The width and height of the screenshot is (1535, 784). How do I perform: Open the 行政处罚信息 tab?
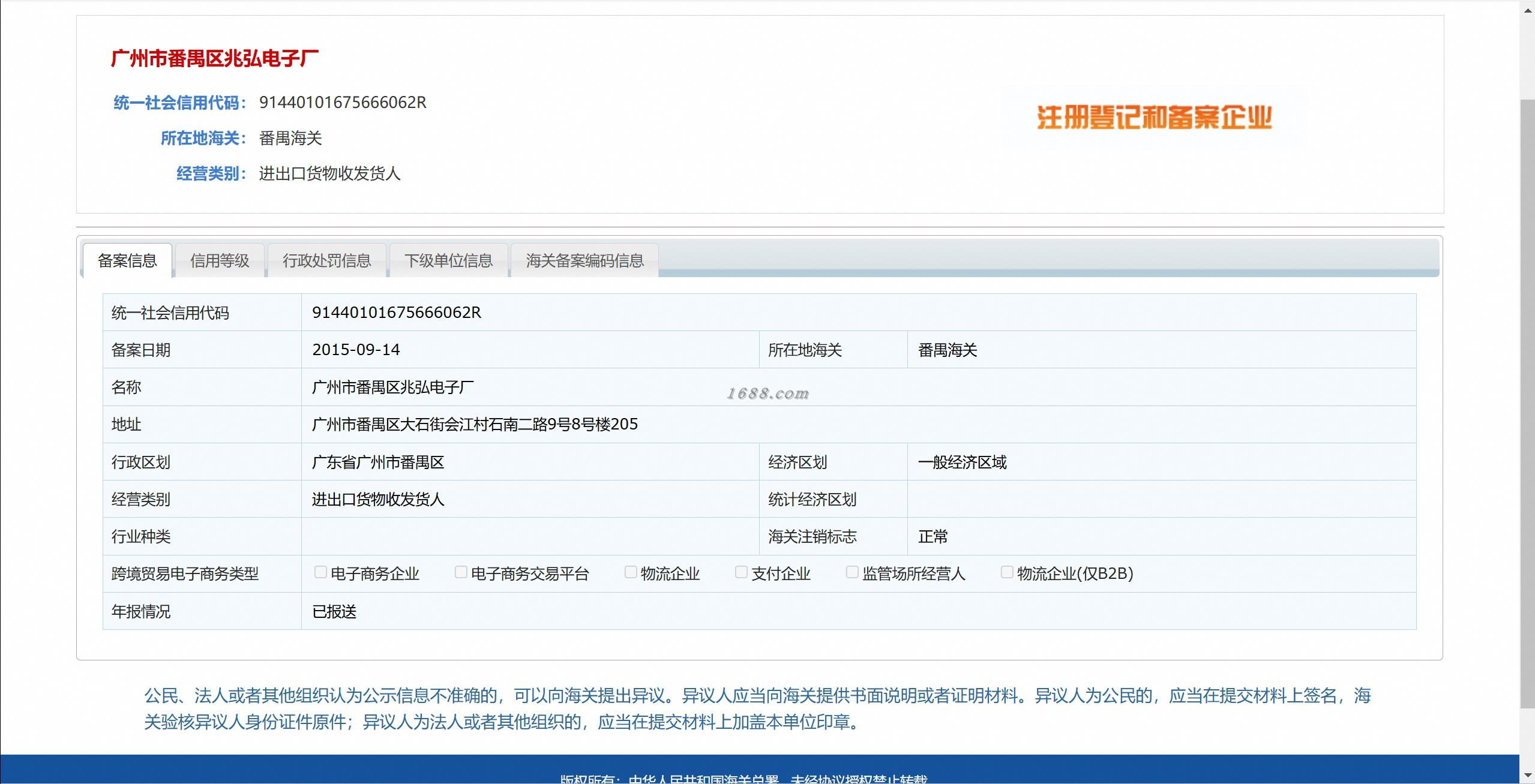coord(326,260)
